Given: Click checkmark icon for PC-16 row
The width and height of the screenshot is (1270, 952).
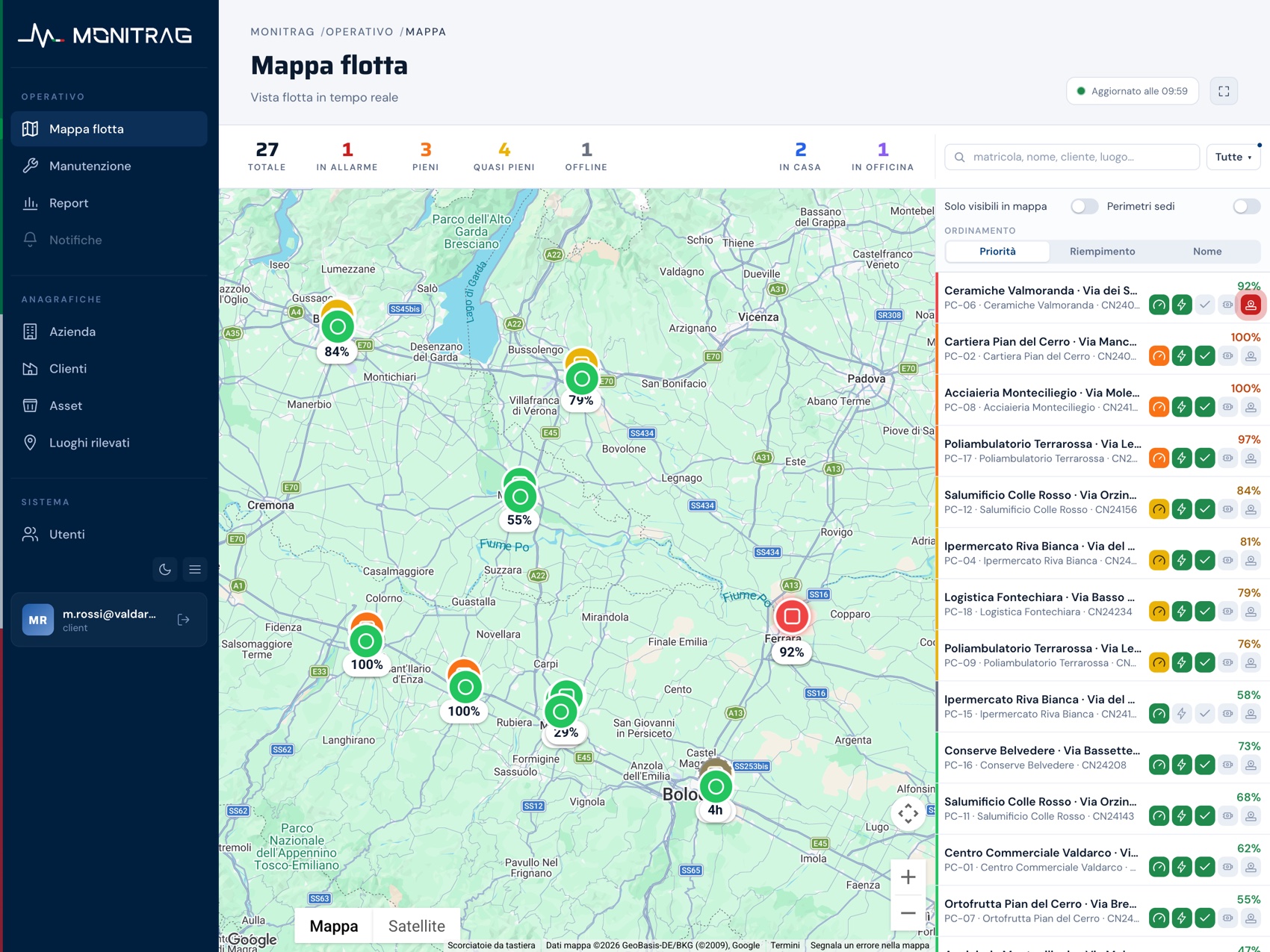Looking at the screenshot, I should pos(1205,765).
